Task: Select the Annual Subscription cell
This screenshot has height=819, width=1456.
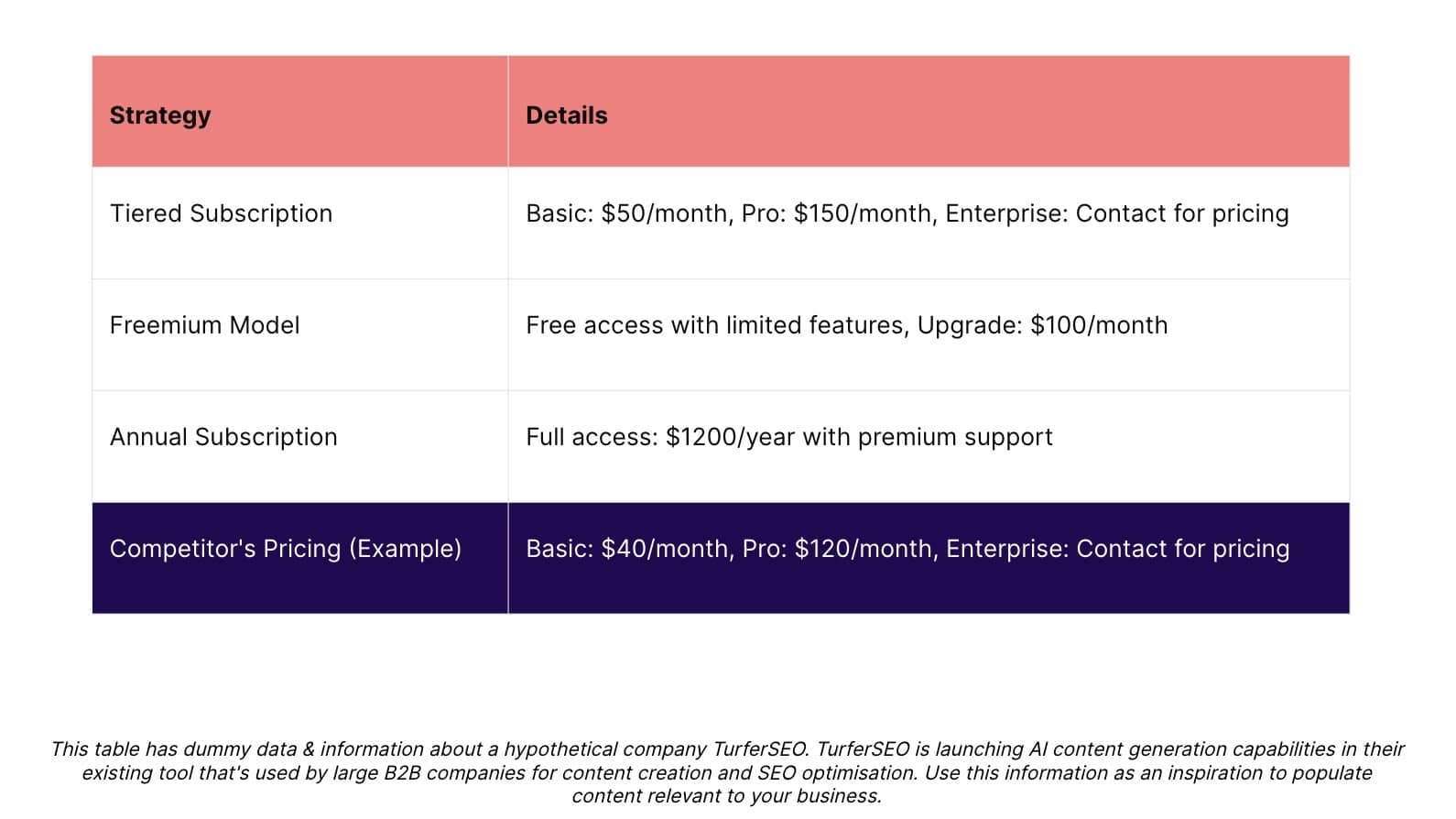Action: pyautogui.click(x=299, y=447)
